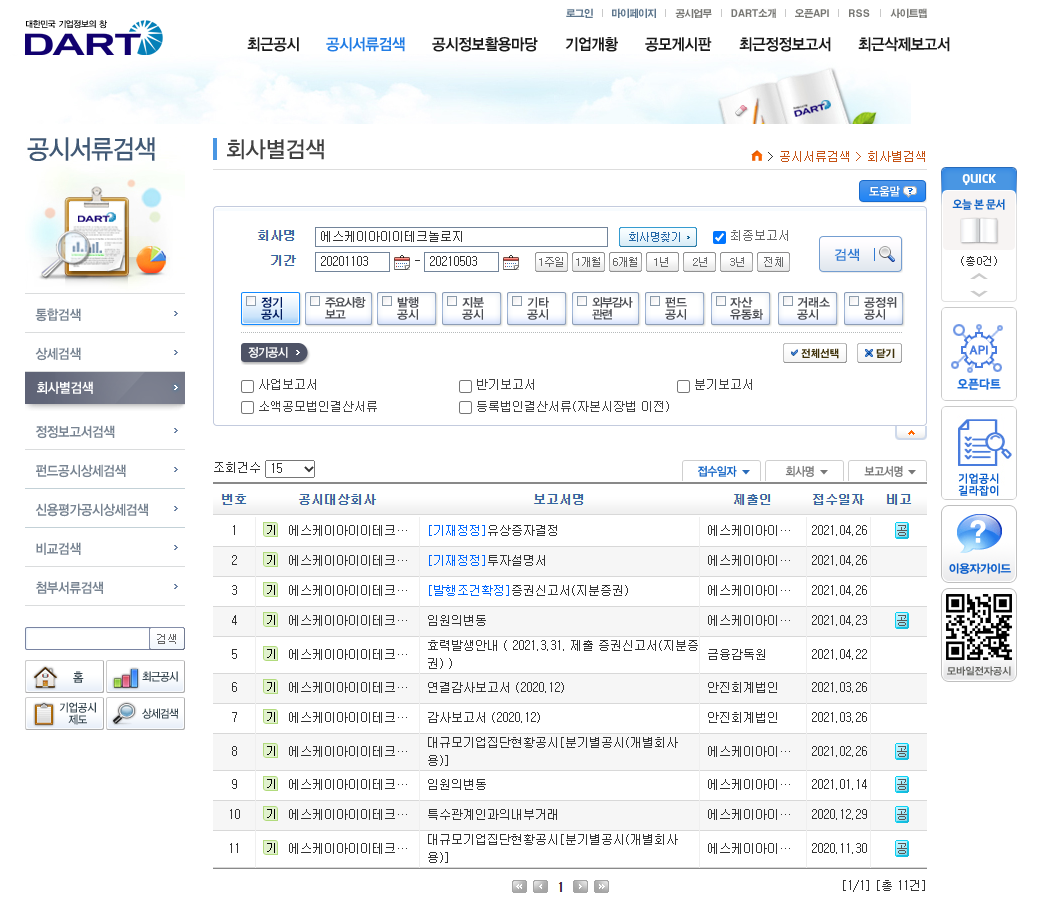The image size is (1041, 900).
Task: Open the 오픈다트 API icon
Action: point(978,355)
